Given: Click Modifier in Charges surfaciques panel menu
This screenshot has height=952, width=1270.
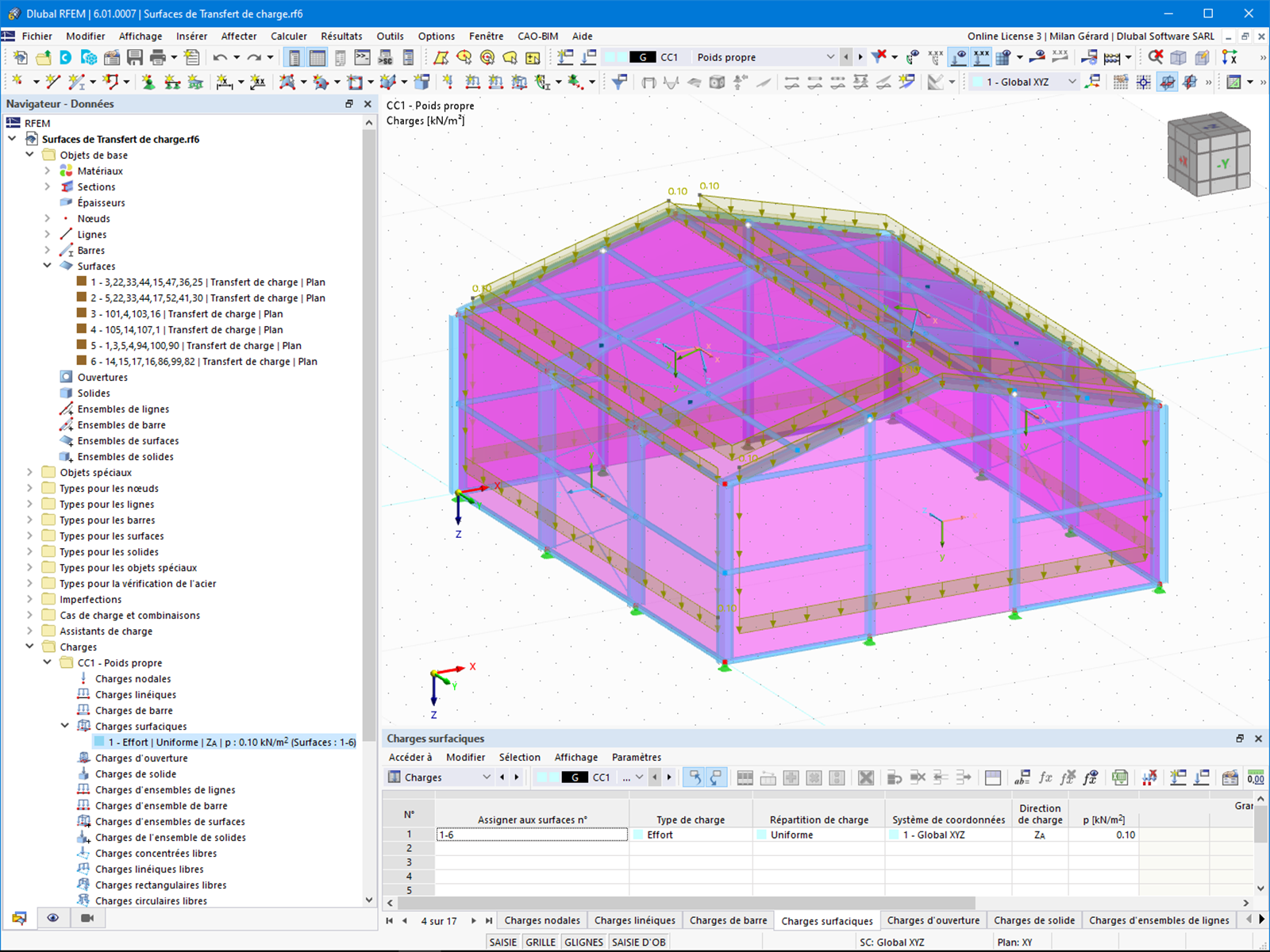Looking at the screenshot, I should [465, 757].
